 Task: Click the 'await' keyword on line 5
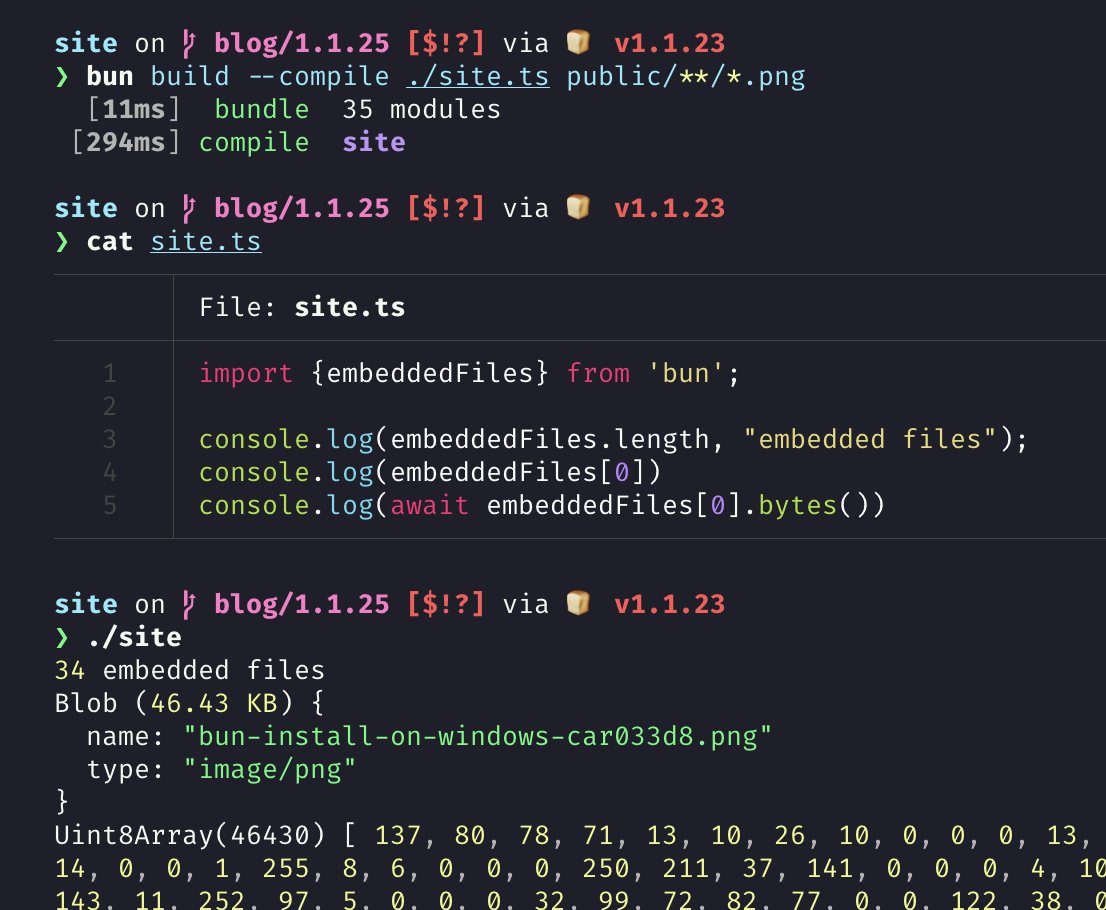click(429, 505)
